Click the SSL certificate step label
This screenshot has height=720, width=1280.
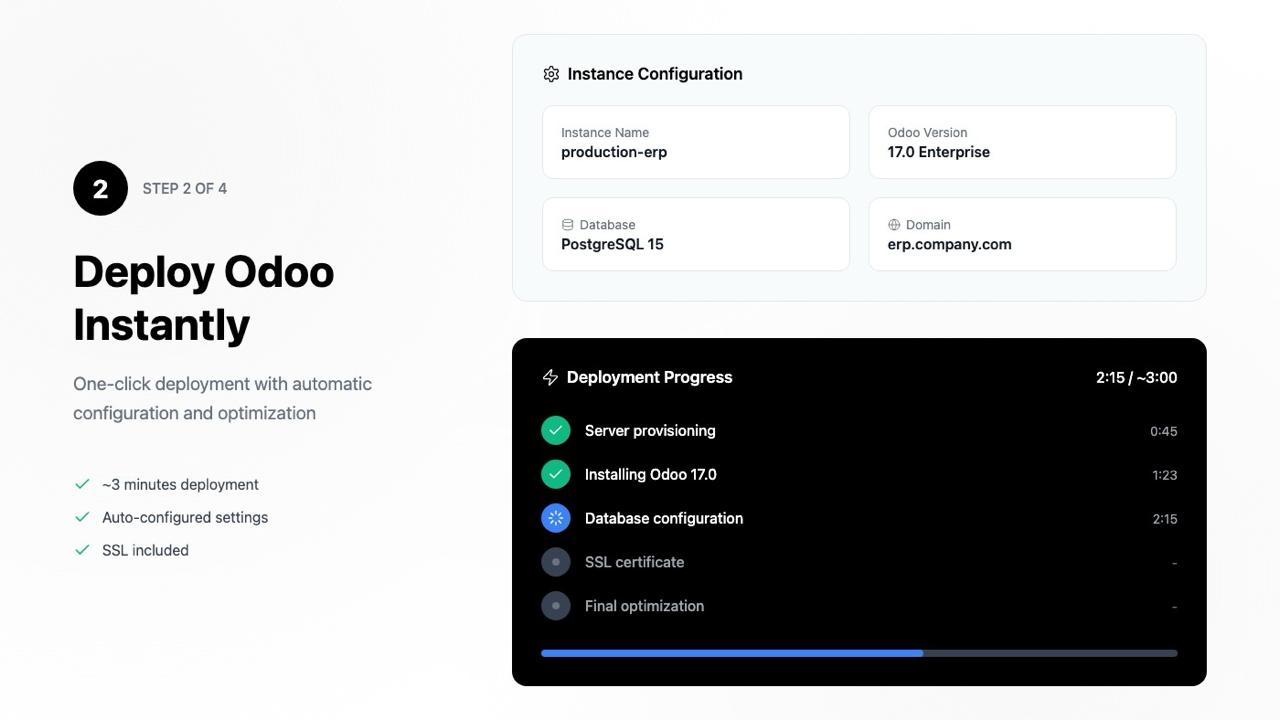click(x=634, y=562)
